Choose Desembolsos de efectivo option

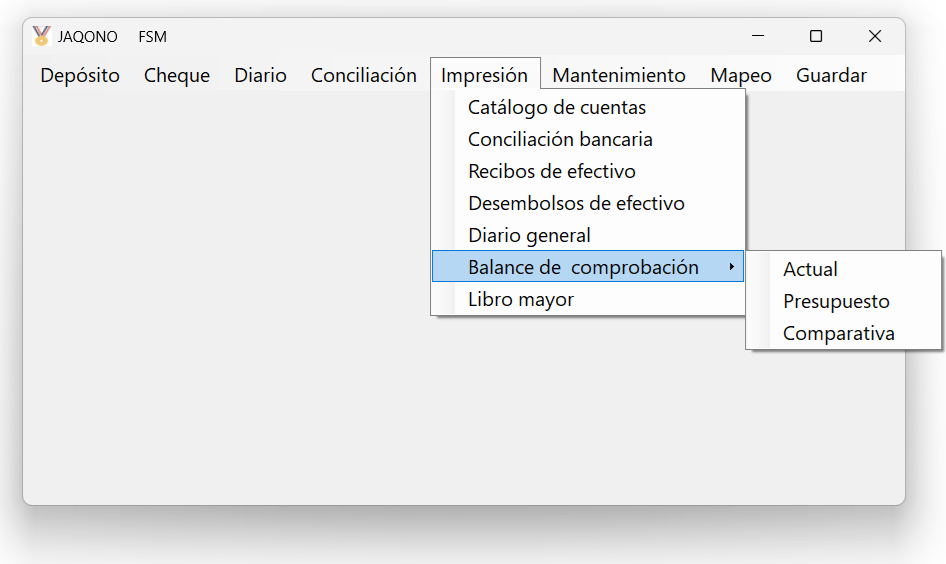(576, 203)
